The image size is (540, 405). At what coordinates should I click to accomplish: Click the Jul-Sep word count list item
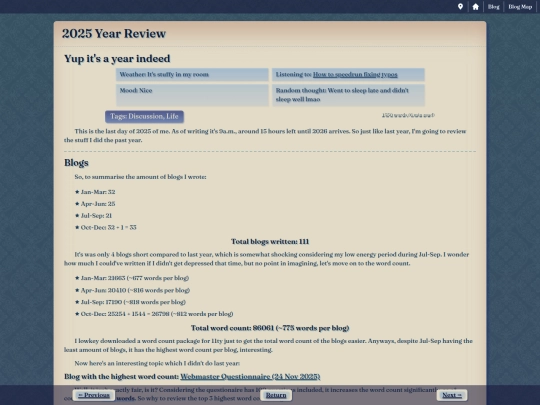click(x=130, y=302)
